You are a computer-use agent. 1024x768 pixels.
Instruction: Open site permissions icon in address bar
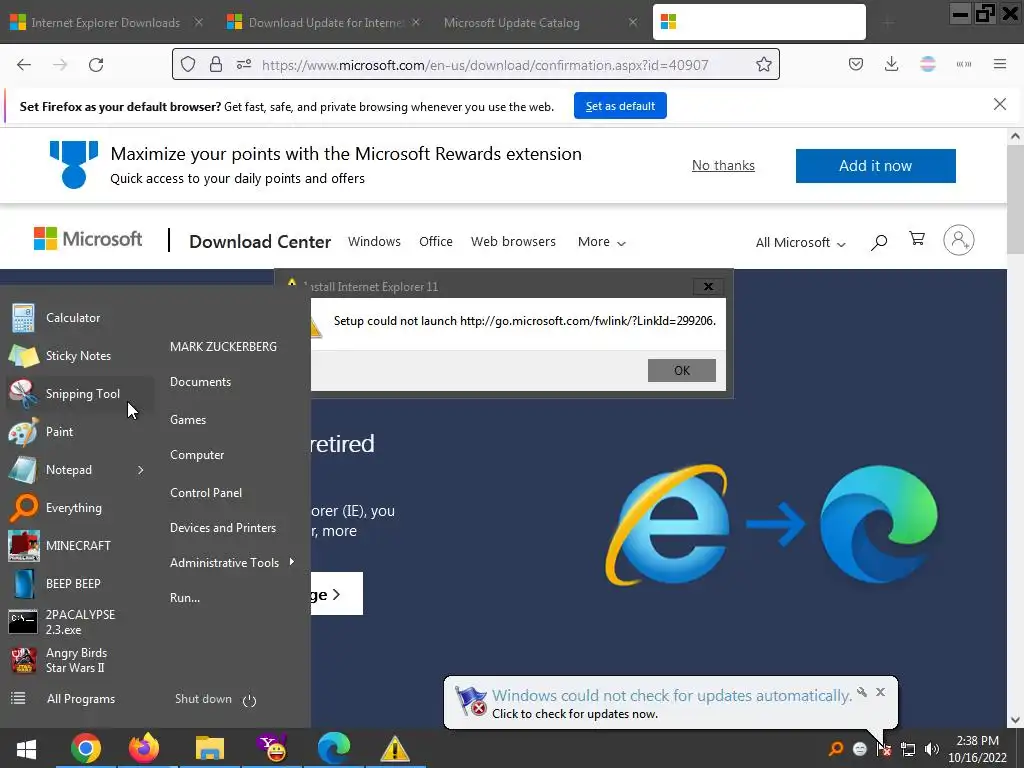(244, 65)
